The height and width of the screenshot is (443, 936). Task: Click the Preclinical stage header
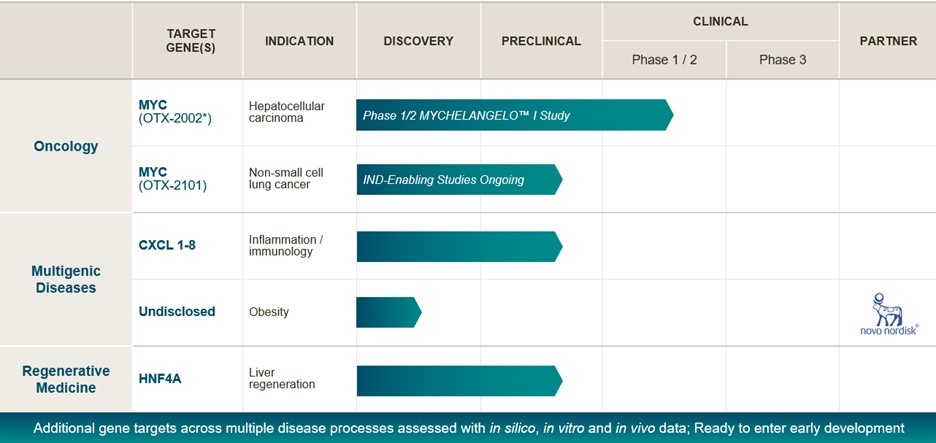tap(541, 41)
